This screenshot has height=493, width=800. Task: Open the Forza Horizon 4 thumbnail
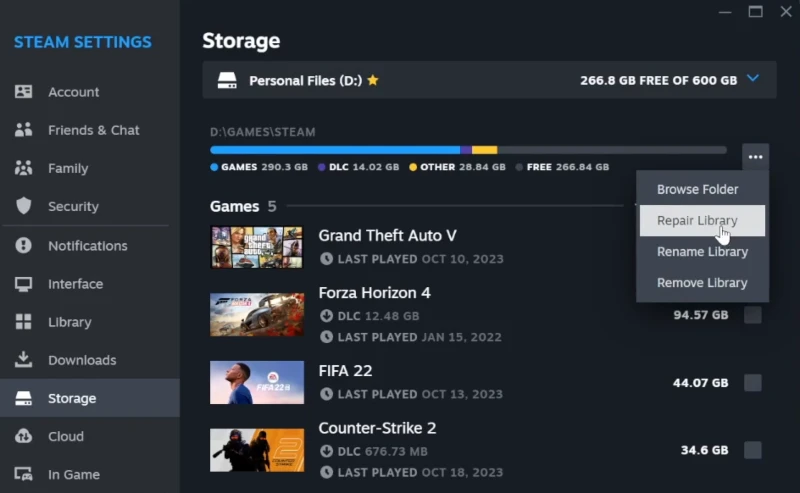coord(257,314)
